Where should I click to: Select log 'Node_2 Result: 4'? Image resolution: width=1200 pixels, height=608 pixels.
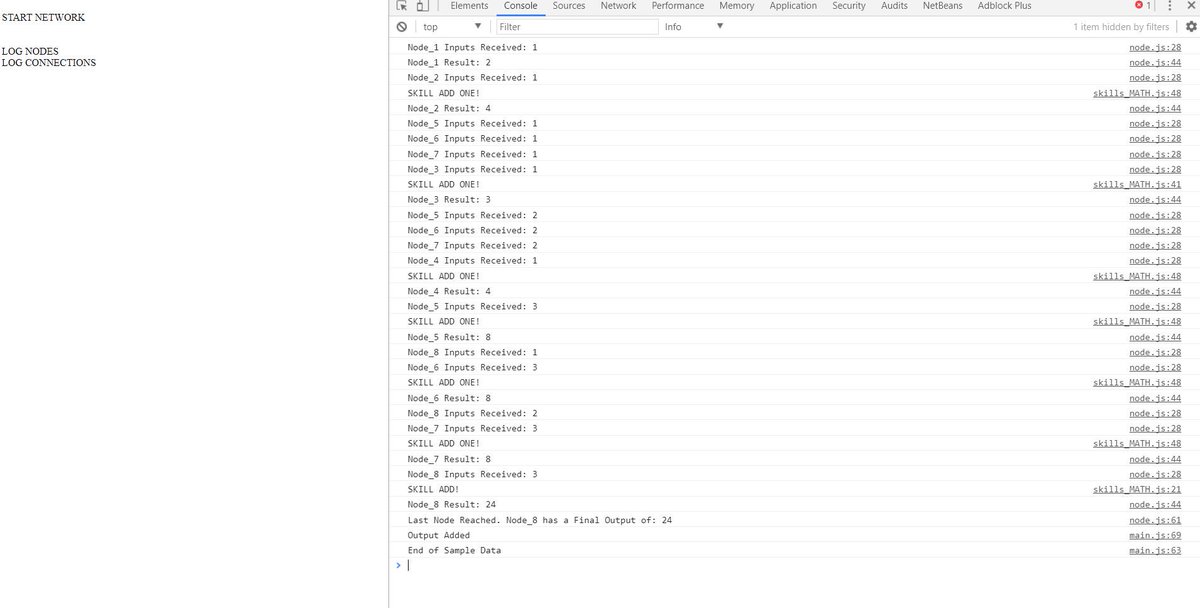[449, 108]
